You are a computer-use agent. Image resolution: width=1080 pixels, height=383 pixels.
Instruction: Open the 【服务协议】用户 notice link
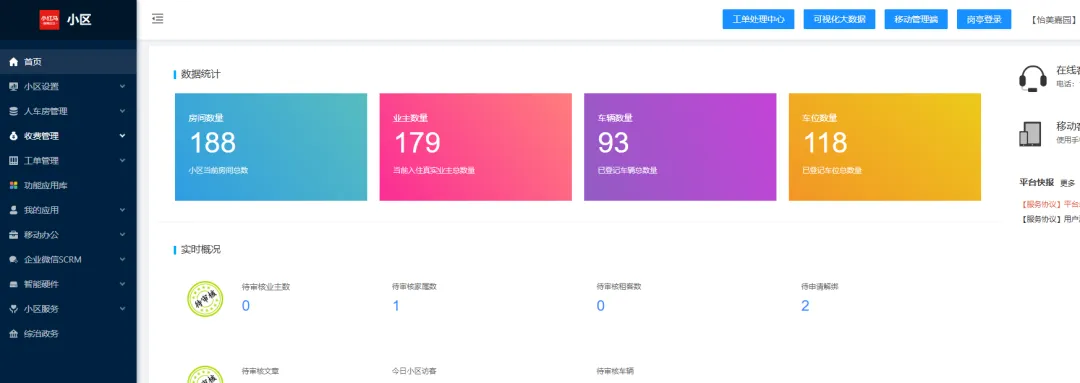pyautogui.click(x=1050, y=219)
